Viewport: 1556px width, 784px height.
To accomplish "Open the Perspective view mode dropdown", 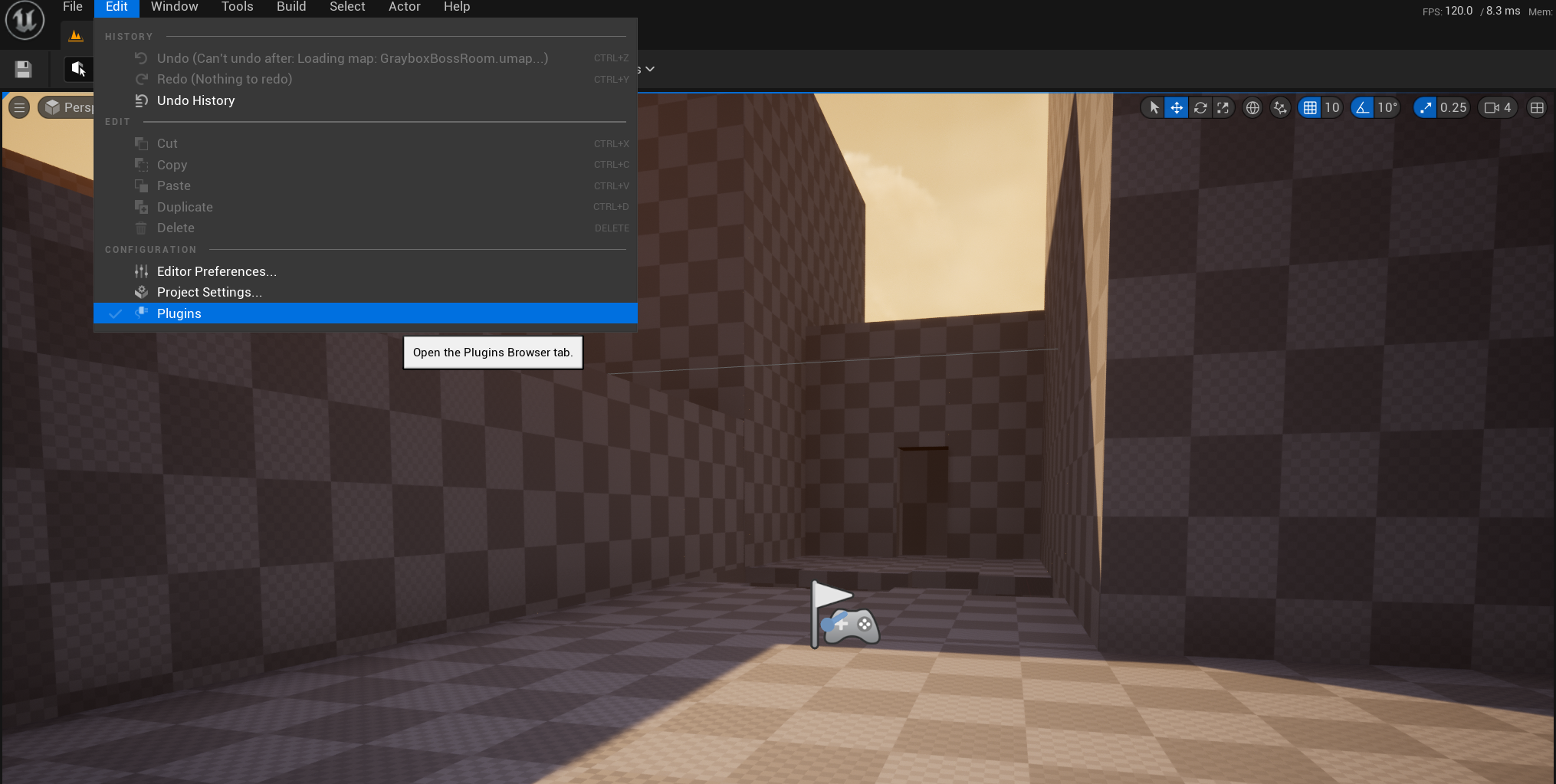I will pyautogui.click(x=67, y=108).
